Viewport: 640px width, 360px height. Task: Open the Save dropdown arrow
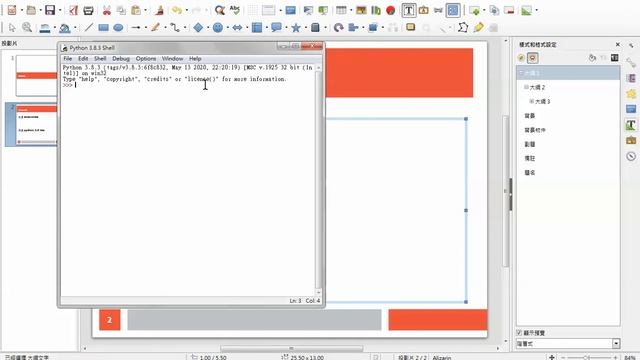pos(60,10)
